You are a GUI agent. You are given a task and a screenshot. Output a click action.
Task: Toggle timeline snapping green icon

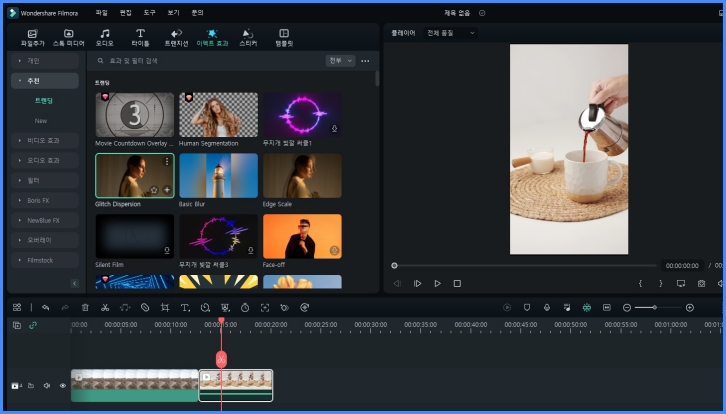[x=587, y=307]
